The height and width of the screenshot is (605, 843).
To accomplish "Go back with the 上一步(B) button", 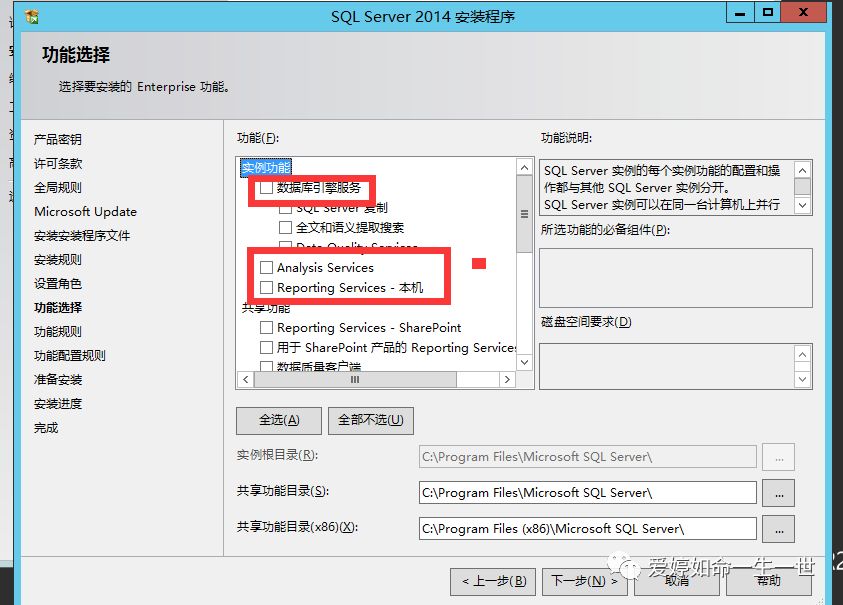I will [493, 581].
